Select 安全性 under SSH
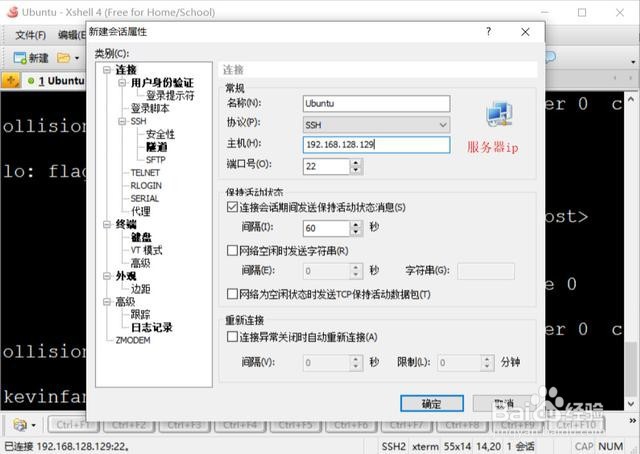The image size is (640, 454). coord(160,134)
